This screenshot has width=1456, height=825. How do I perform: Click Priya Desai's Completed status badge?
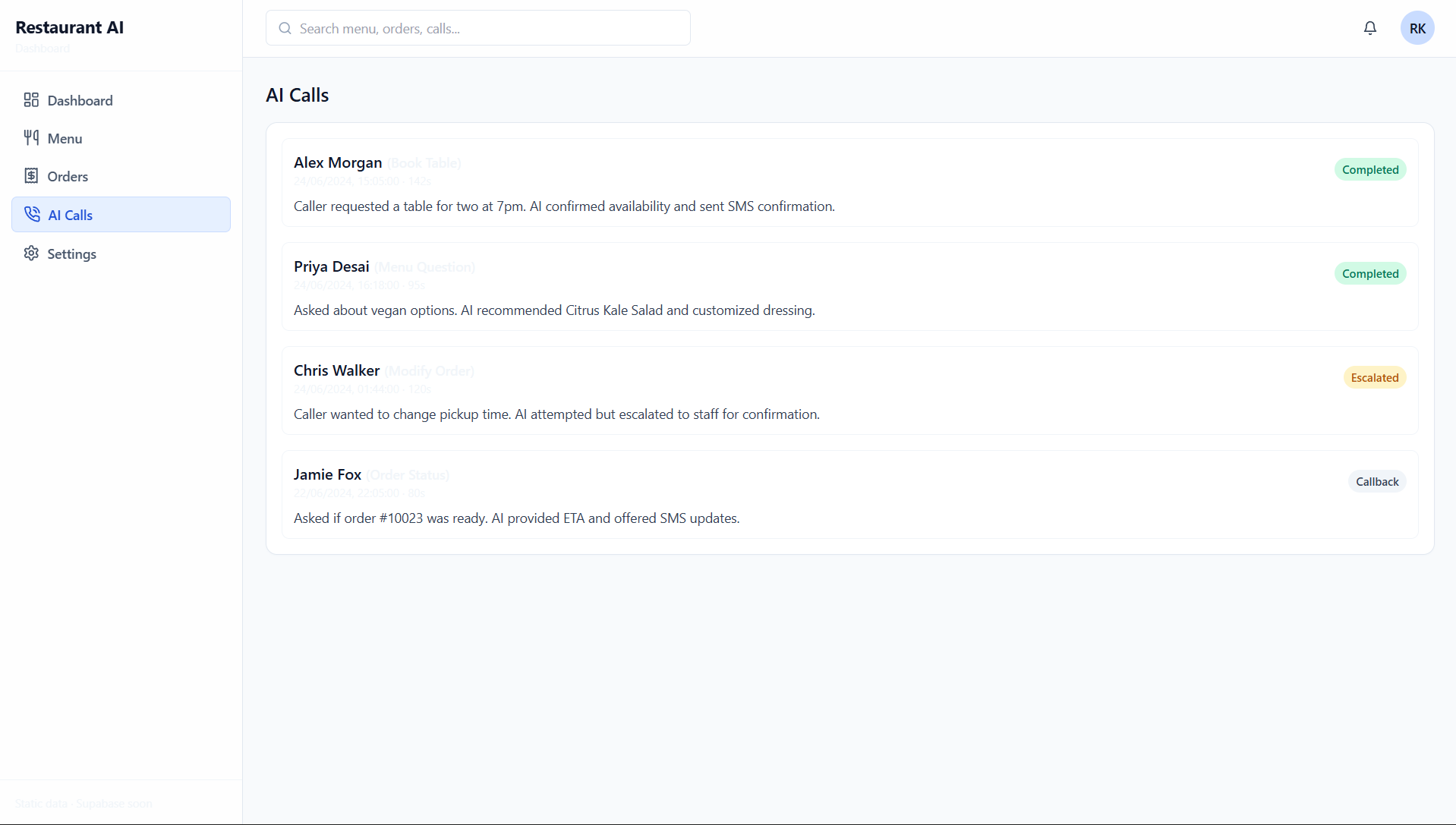1370,274
